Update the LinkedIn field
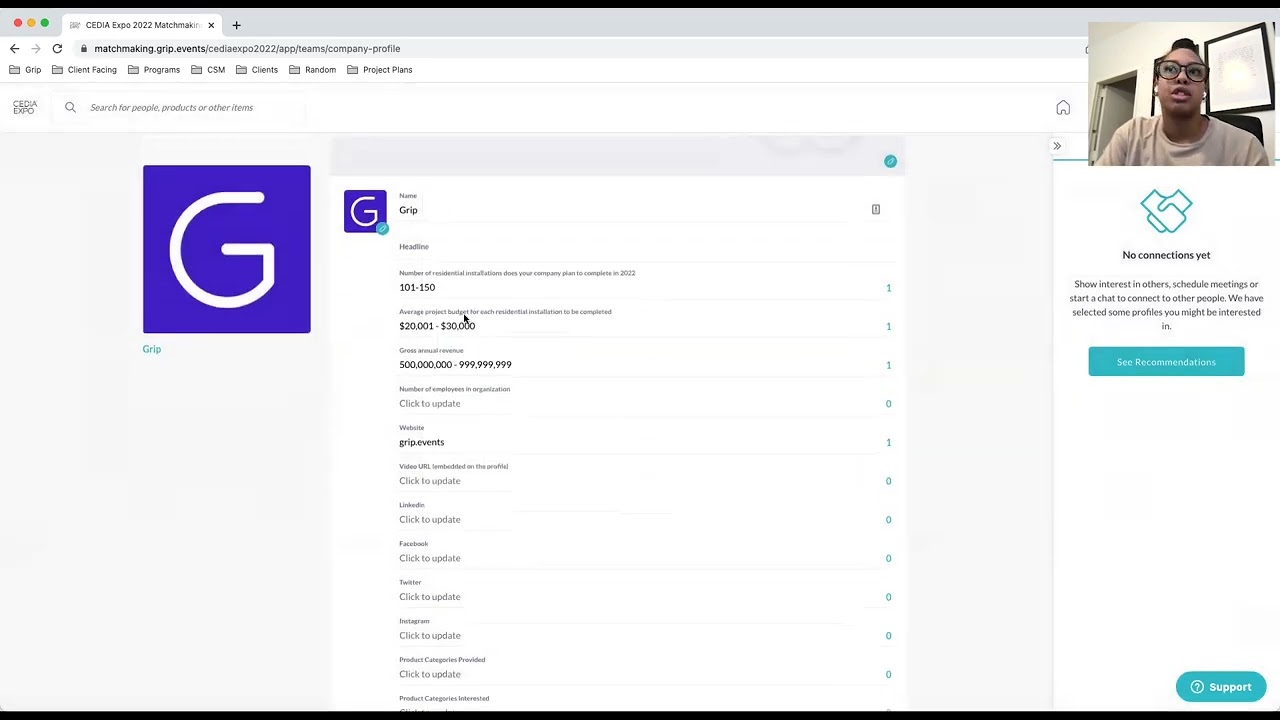The width and height of the screenshot is (1280, 720). tap(430, 519)
